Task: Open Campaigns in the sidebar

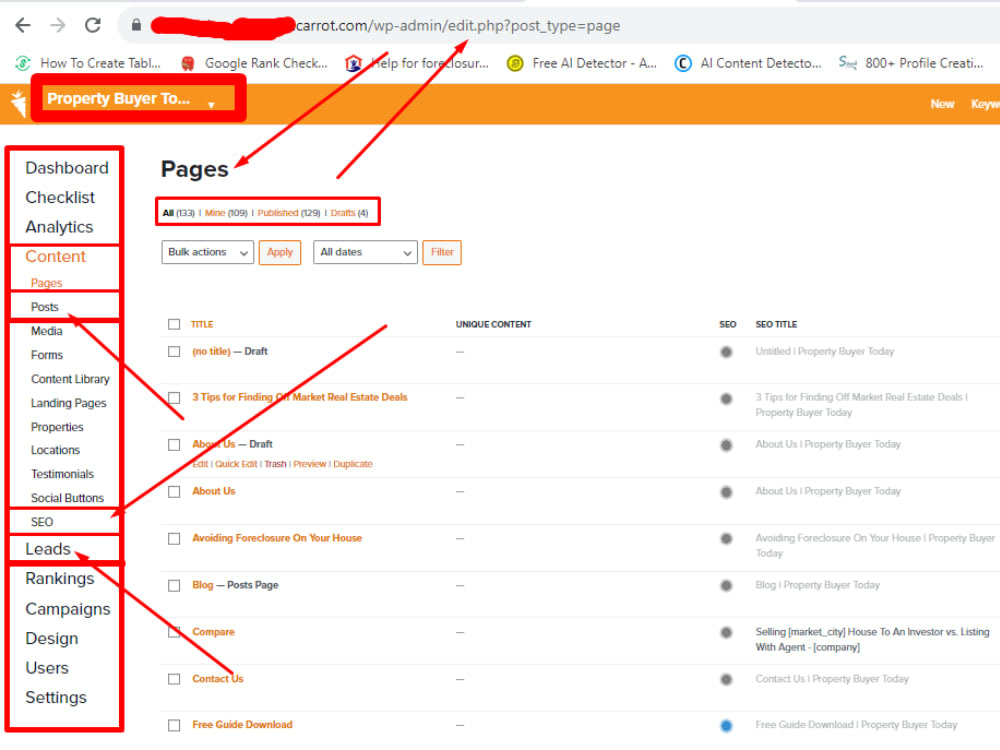Action: point(68,609)
